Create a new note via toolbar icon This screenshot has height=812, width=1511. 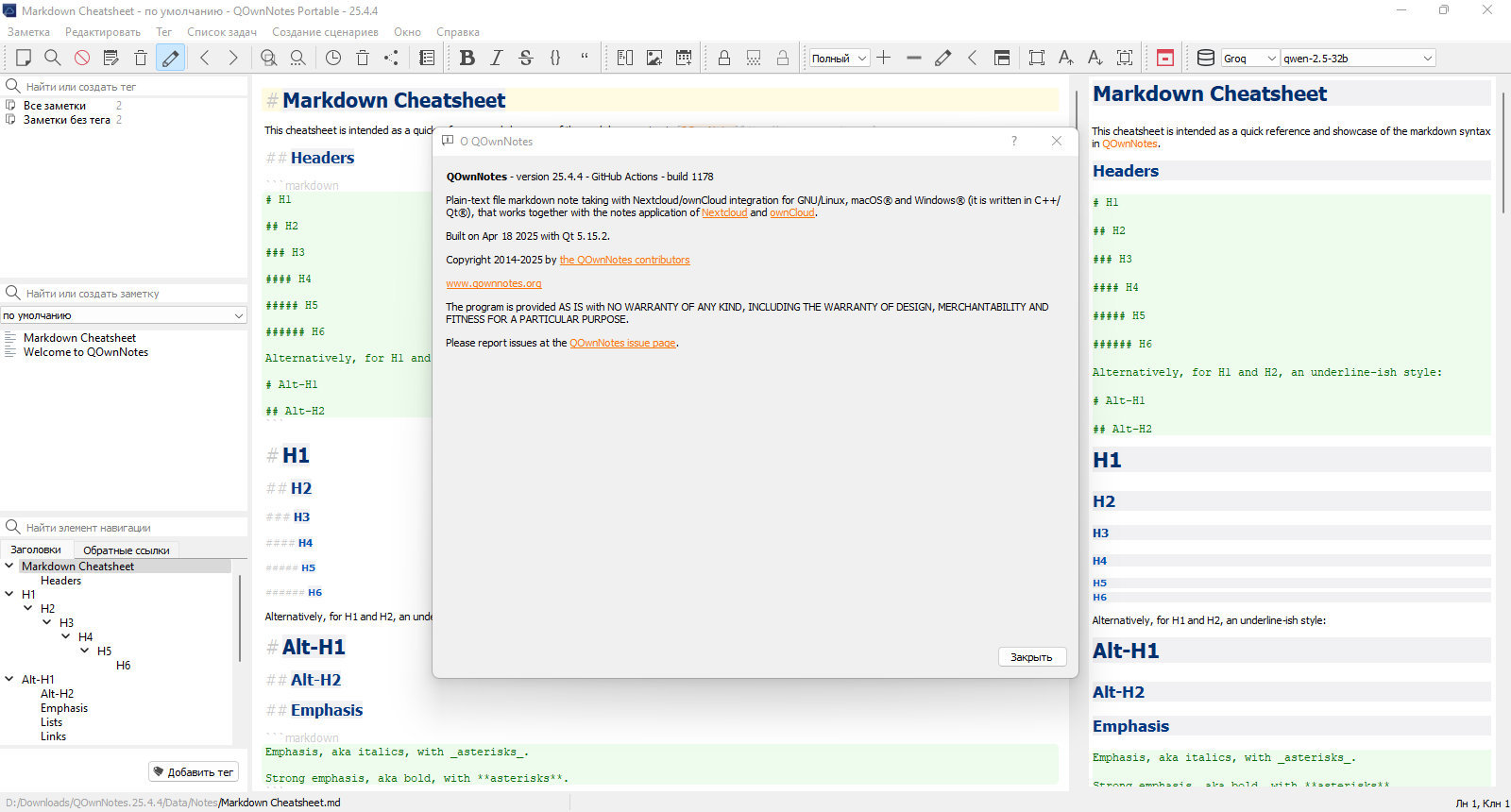coord(24,58)
